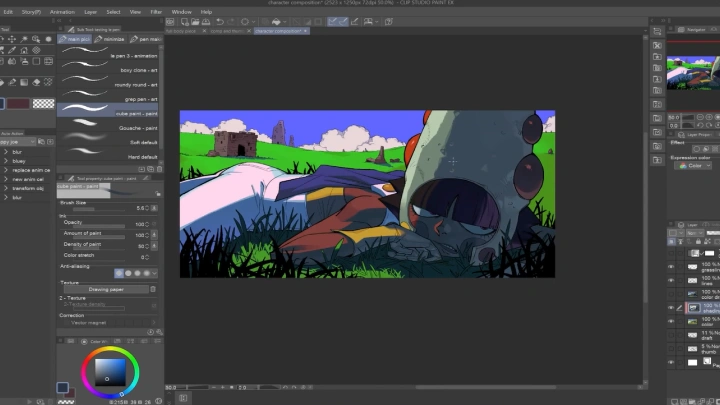Redo the undone action
The image size is (720, 405).
(231, 22)
